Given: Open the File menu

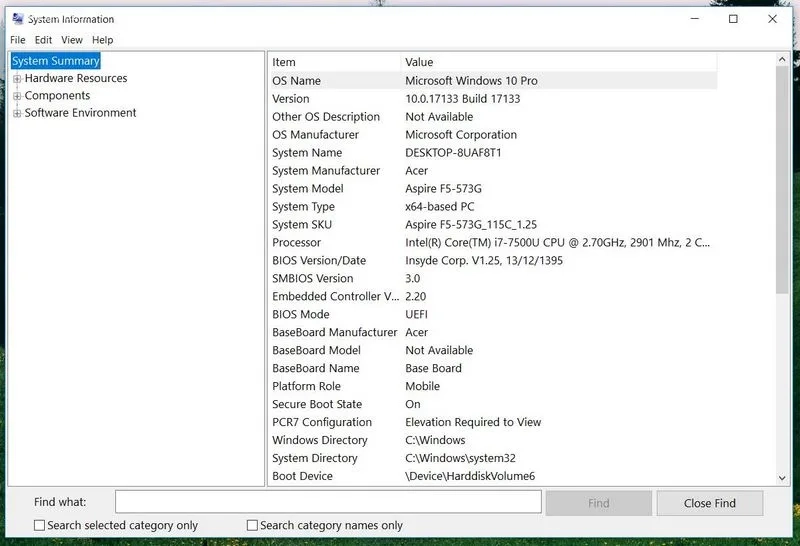Looking at the screenshot, I should 17,40.
